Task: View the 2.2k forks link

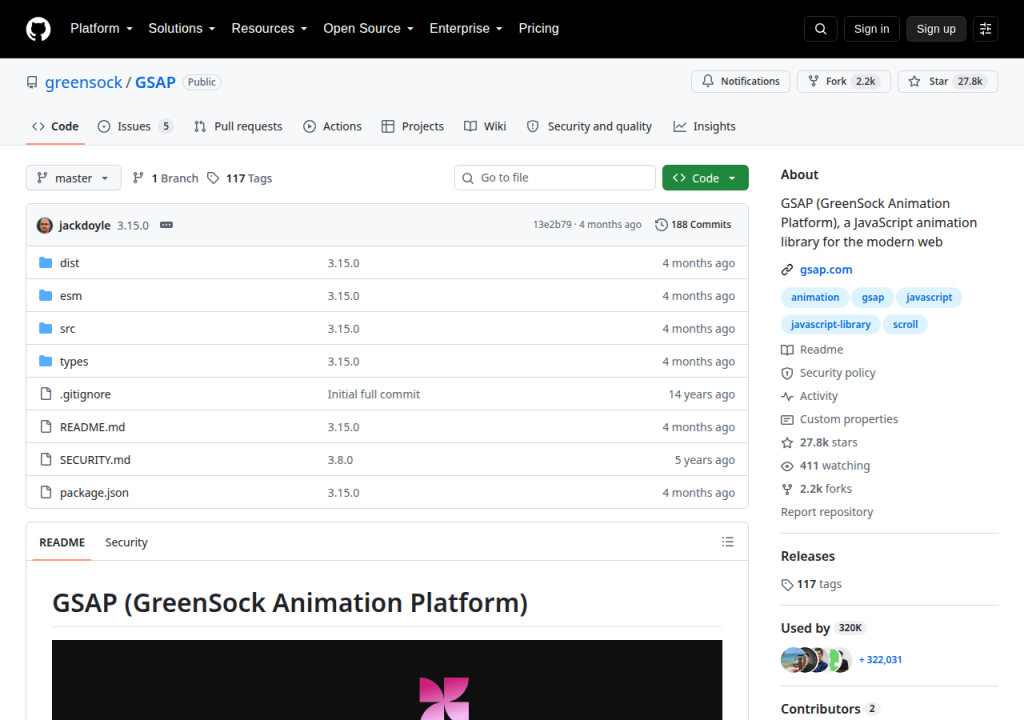Action: pos(817,489)
